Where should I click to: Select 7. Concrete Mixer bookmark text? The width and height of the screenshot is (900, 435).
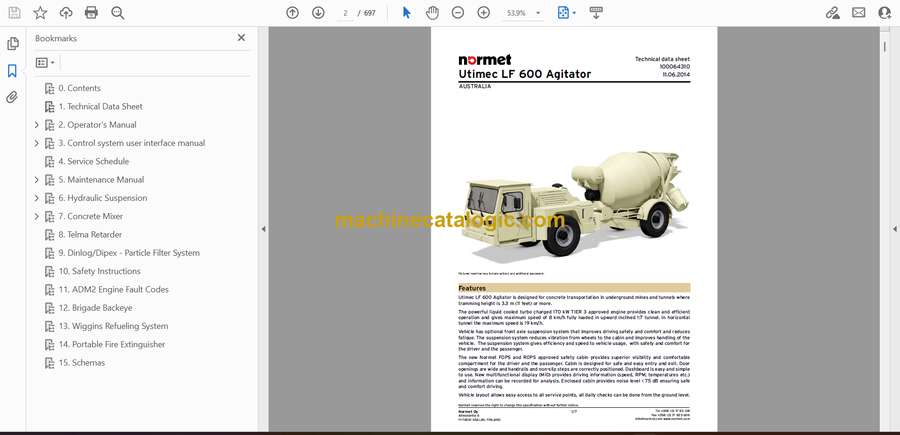click(x=91, y=216)
